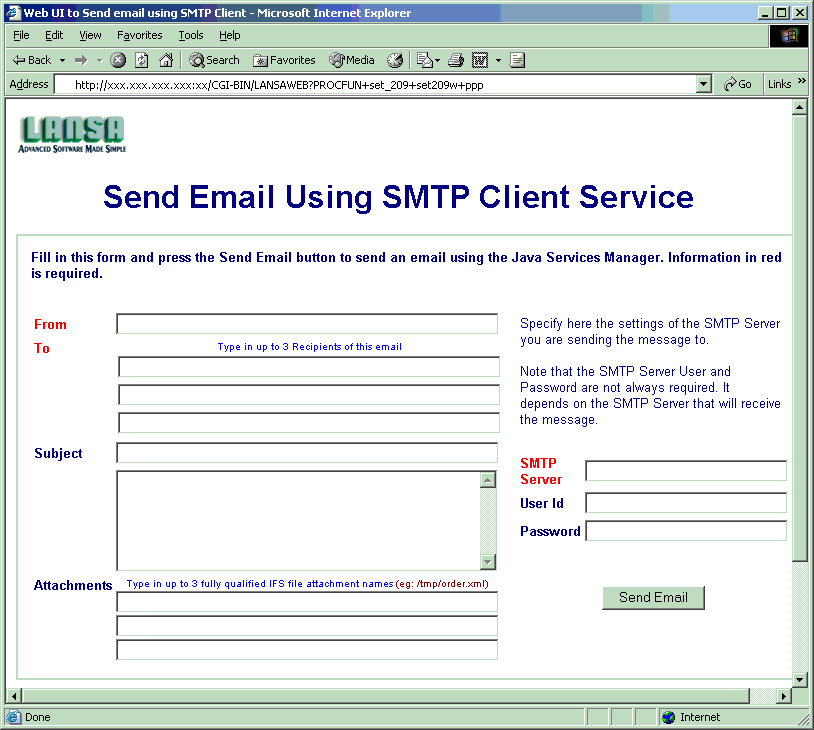Image resolution: width=814 pixels, height=730 pixels.
Task: Click the page icon beside Done status
Action: pos(14,717)
